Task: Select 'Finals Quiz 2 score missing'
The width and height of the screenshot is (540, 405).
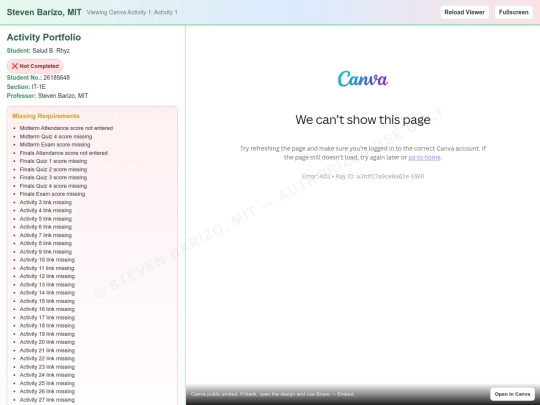Action: pos(53,169)
